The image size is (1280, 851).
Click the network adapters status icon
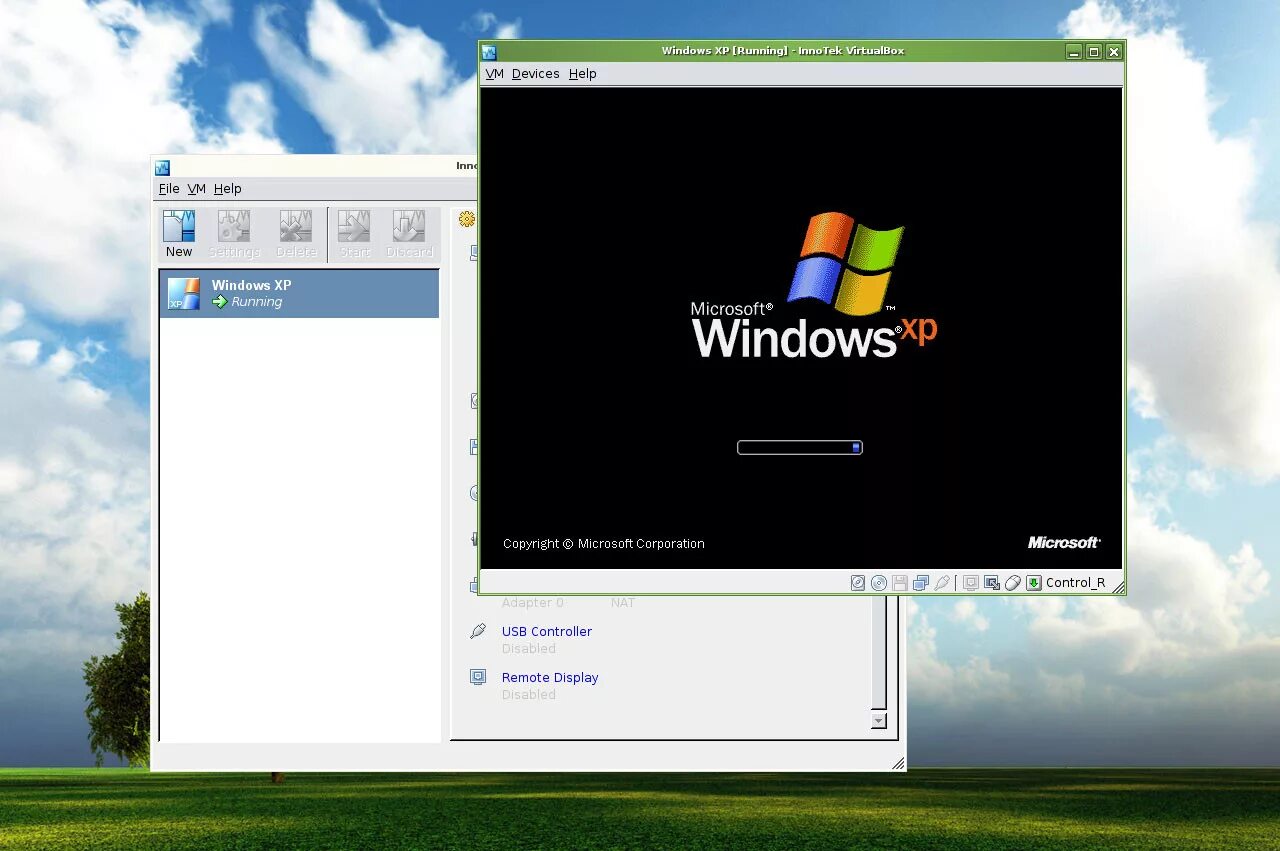[x=921, y=583]
